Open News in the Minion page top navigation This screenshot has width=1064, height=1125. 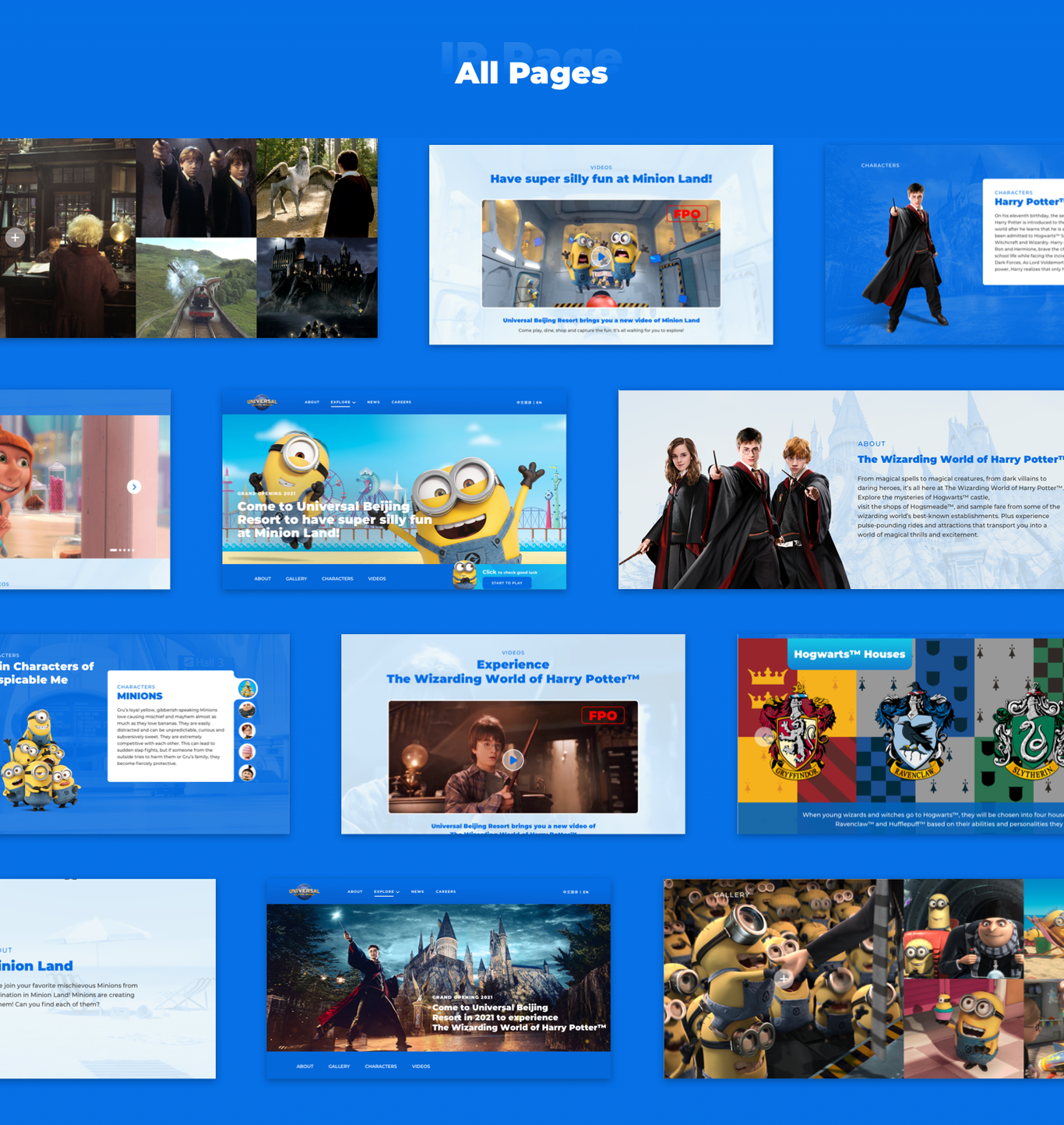373,402
